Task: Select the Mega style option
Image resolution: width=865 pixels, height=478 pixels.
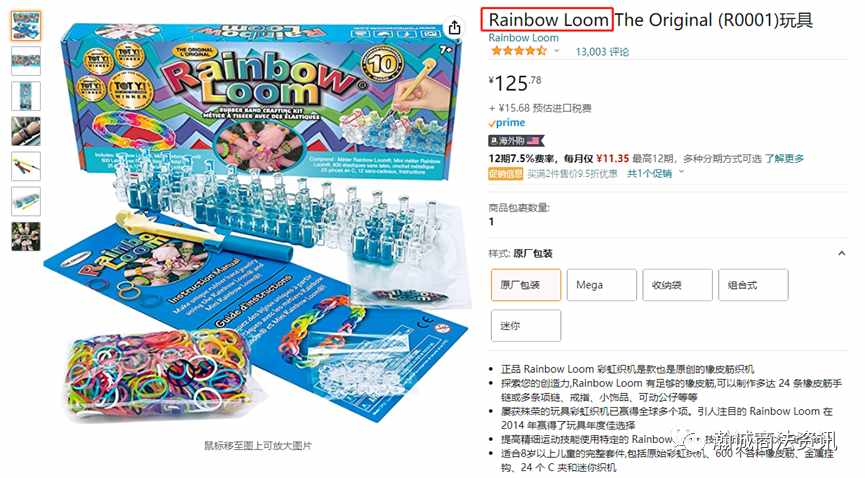Action: (x=601, y=285)
